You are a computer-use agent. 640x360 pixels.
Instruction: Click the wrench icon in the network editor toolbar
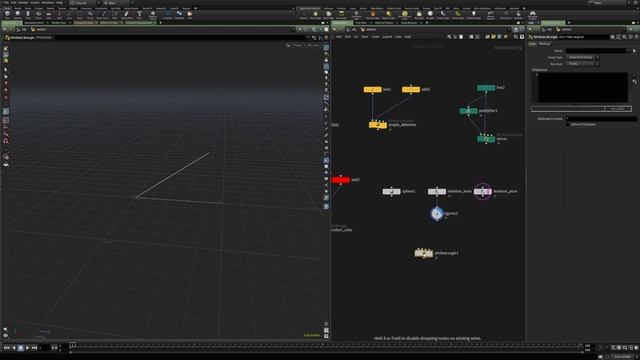449,37
